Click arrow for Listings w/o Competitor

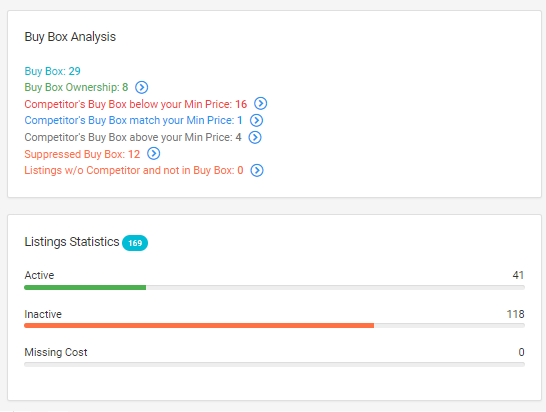pos(257,170)
